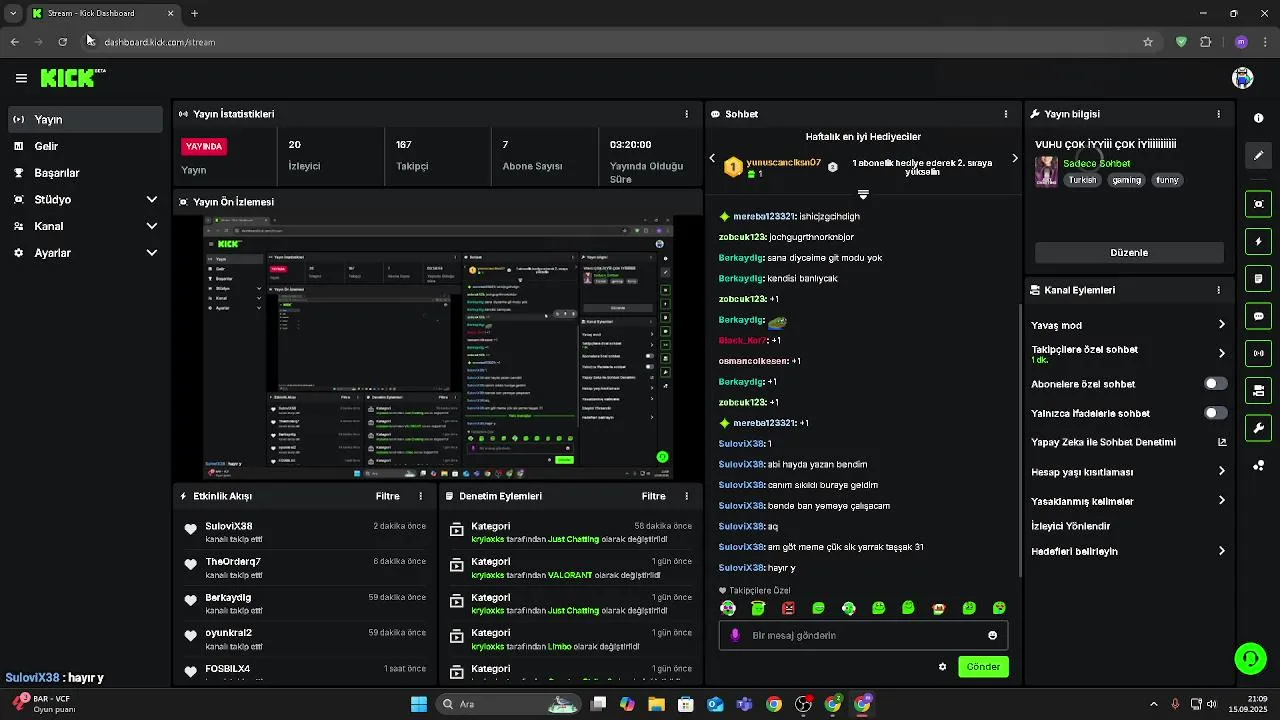The width and height of the screenshot is (1280, 720).
Task: Open Filtre in Denetim Eylemleri panel
Action: coord(653,496)
